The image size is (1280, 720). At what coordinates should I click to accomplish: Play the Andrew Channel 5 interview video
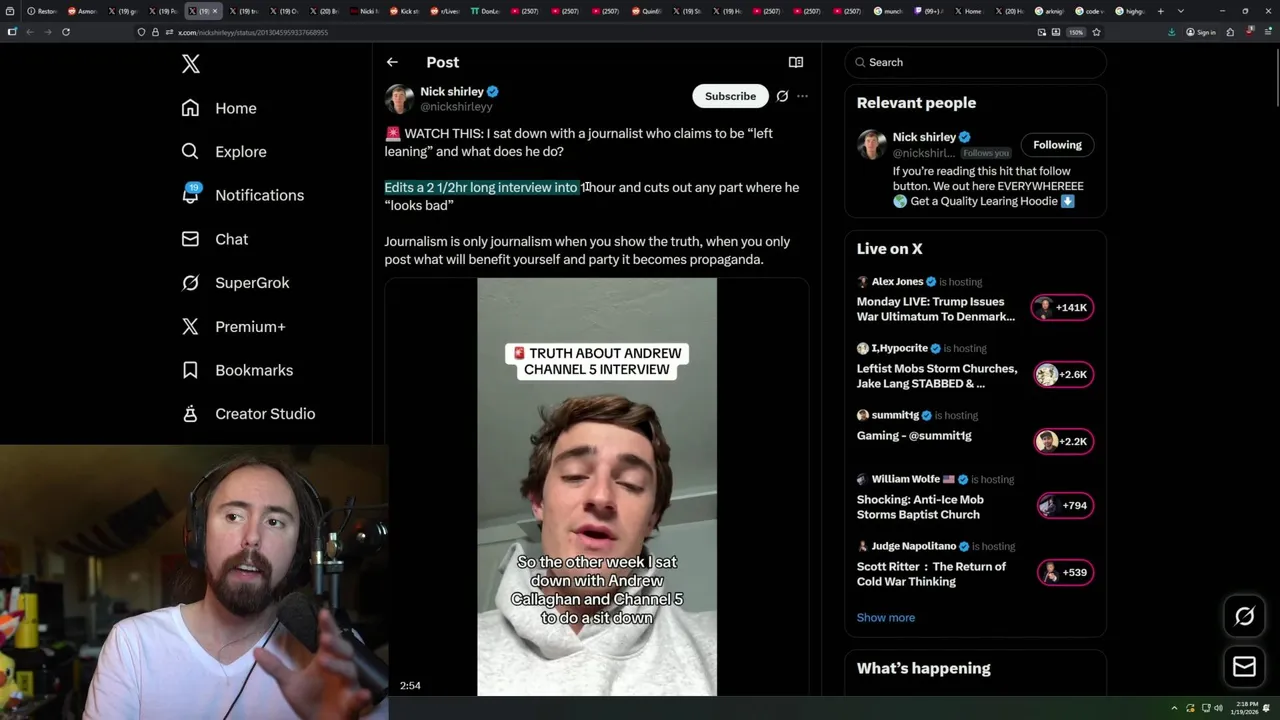click(597, 487)
